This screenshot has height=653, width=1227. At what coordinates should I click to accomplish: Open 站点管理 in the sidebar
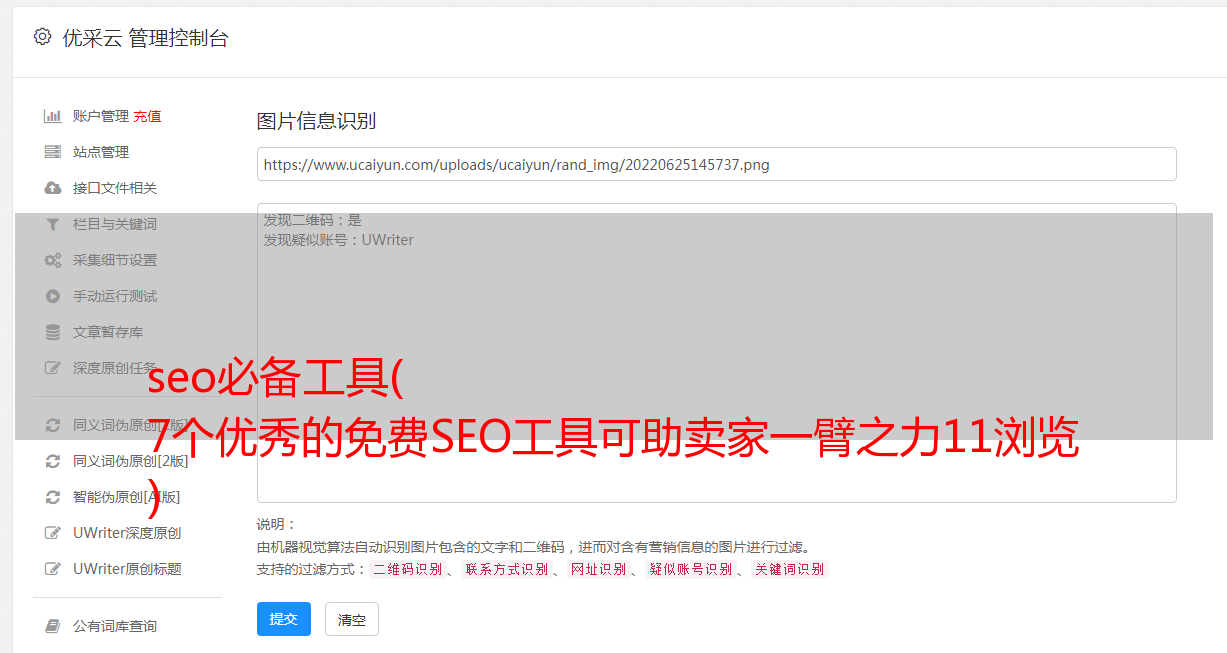[x=101, y=152]
